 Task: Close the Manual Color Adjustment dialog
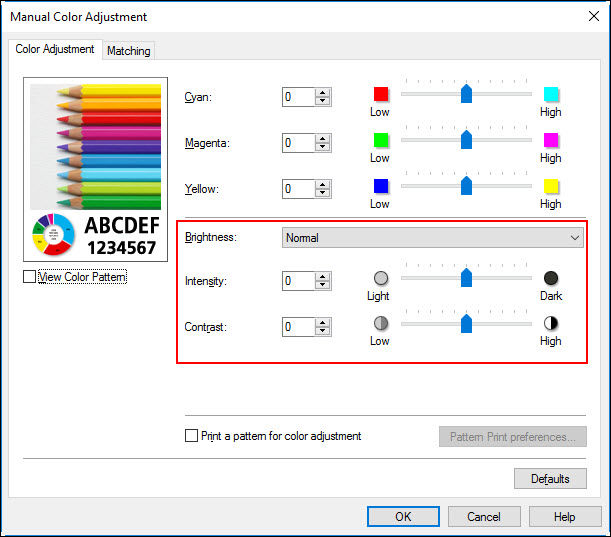(x=594, y=16)
